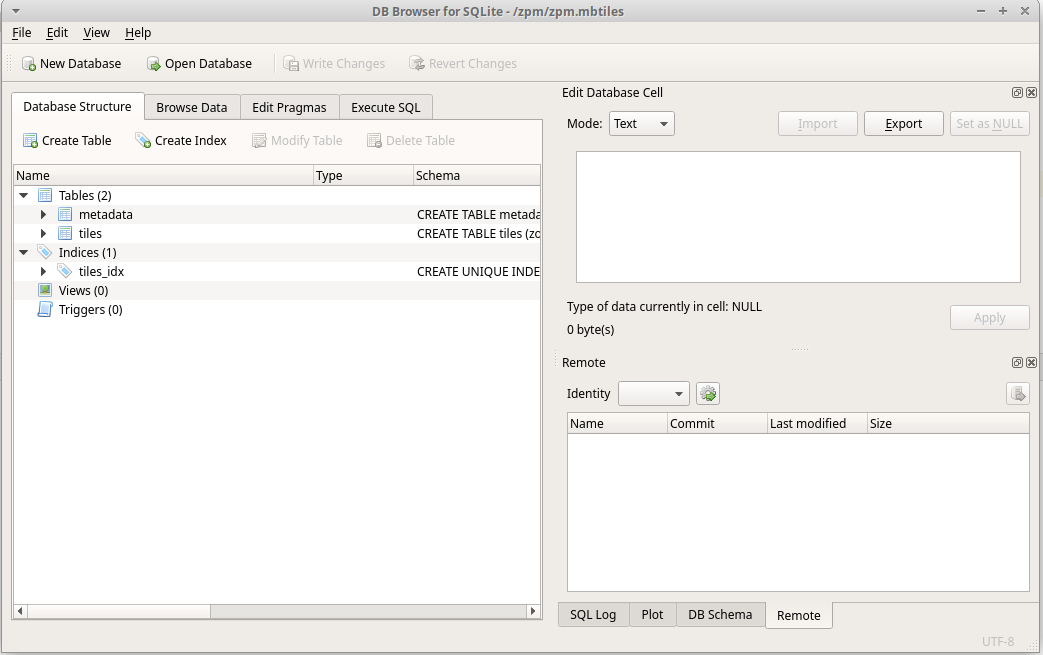This screenshot has height=655, width=1043.
Task: Open the View menu
Action: pyautogui.click(x=96, y=33)
